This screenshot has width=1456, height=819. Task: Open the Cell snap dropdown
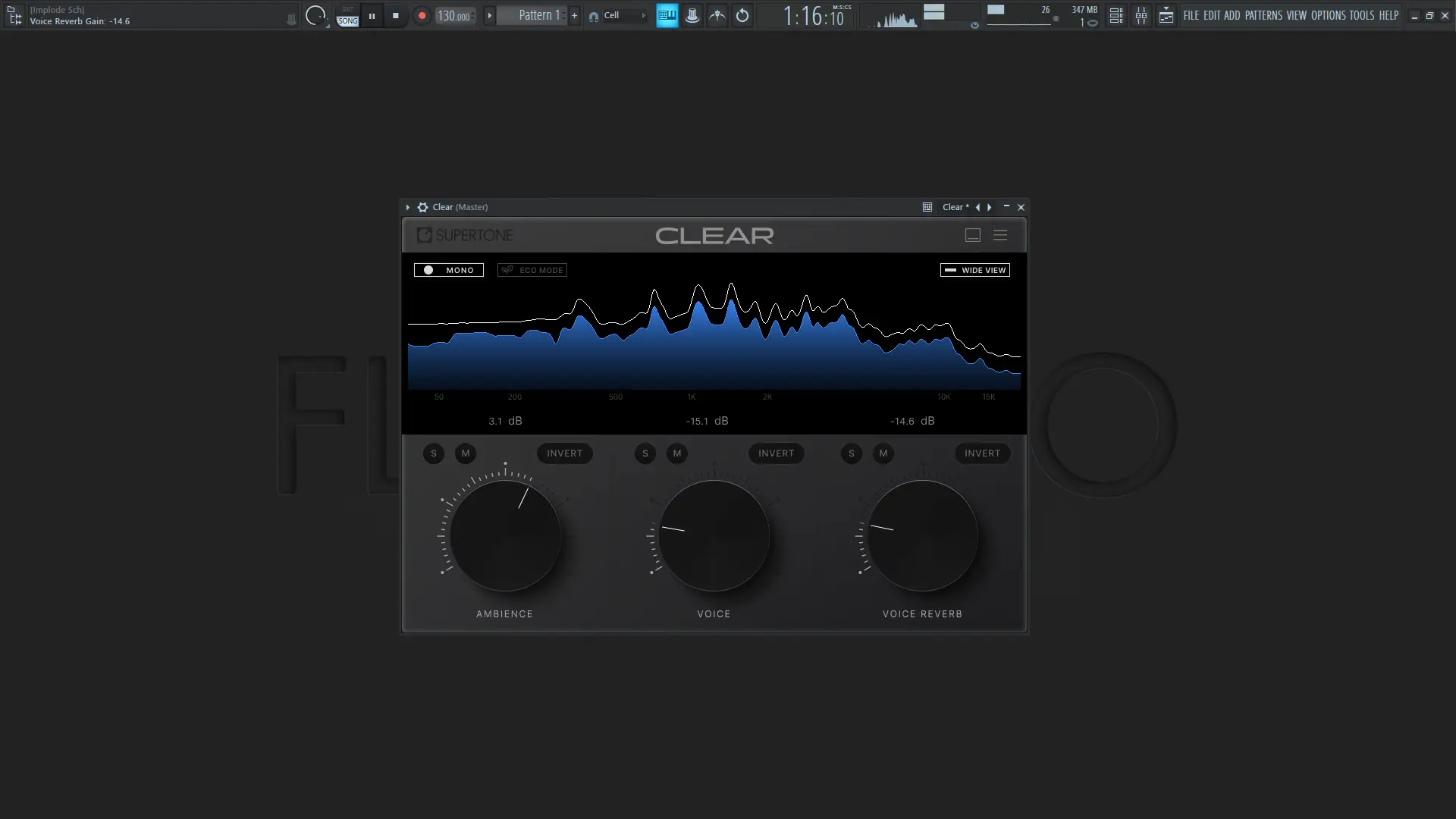click(618, 15)
